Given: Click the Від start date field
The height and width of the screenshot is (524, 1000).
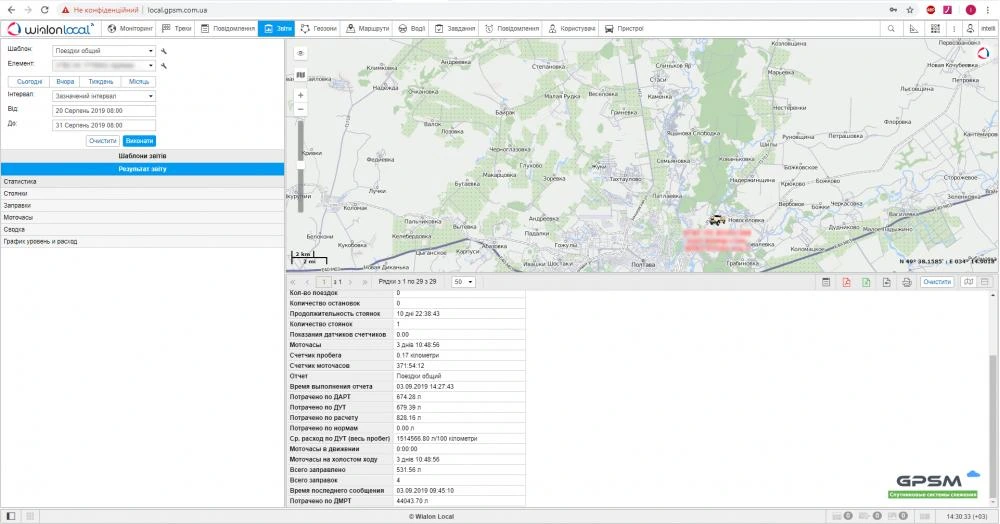Looking at the screenshot, I should tap(104, 110).
